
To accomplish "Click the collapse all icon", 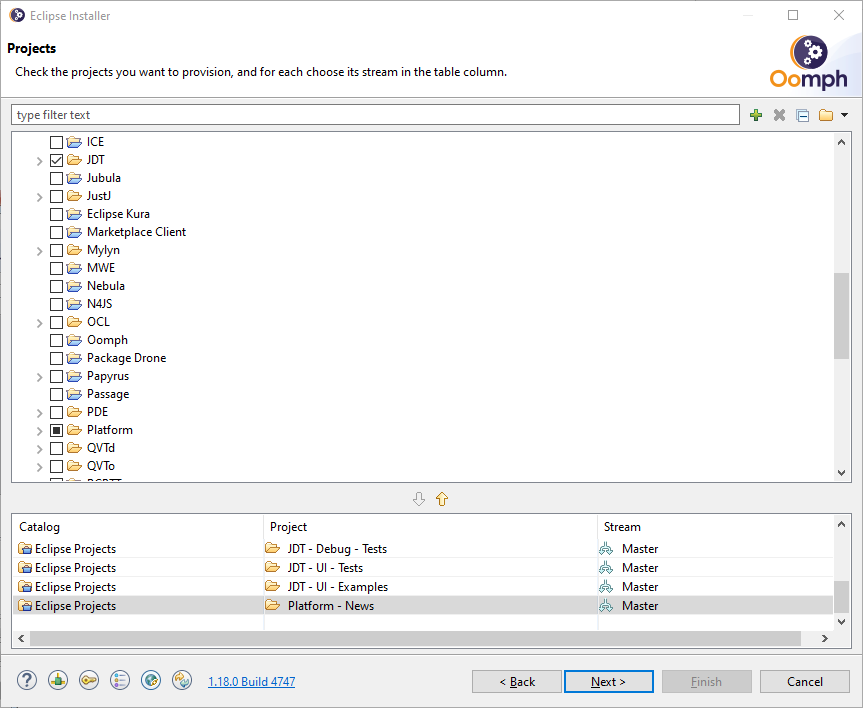I will (802, 115).
